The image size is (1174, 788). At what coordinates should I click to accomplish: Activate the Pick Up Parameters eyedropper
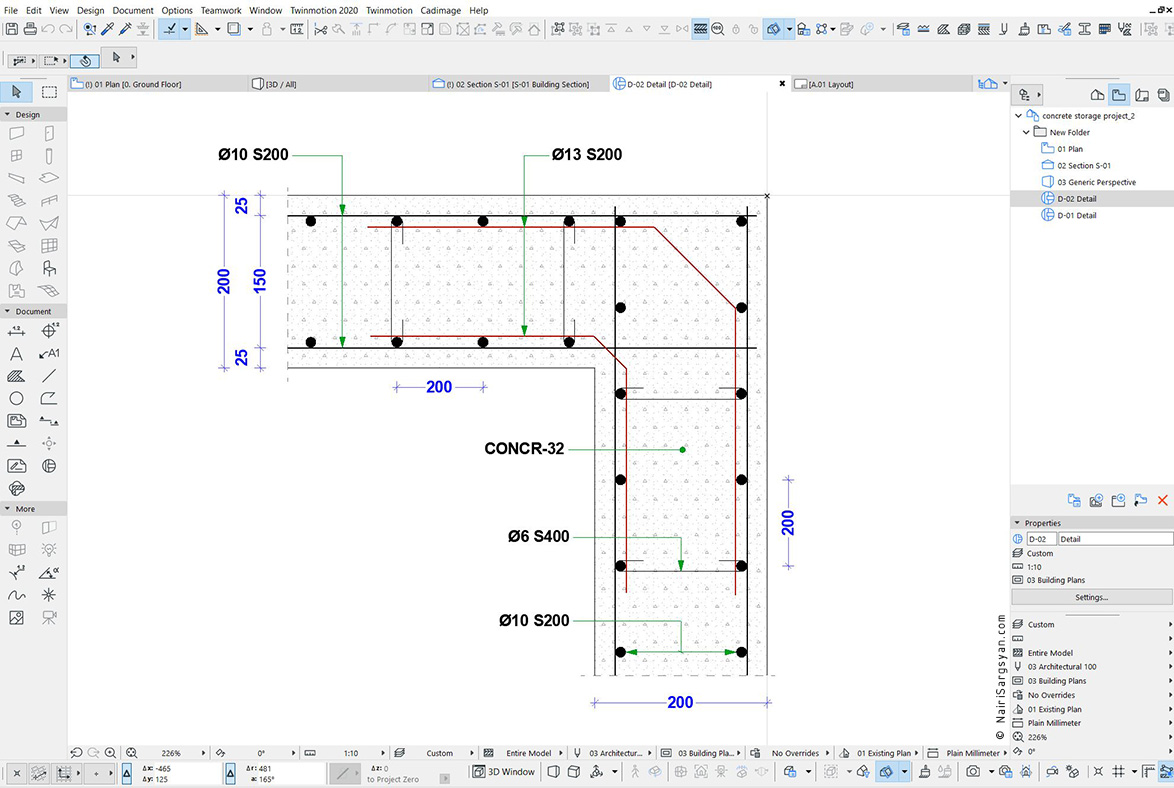(108, 29)
